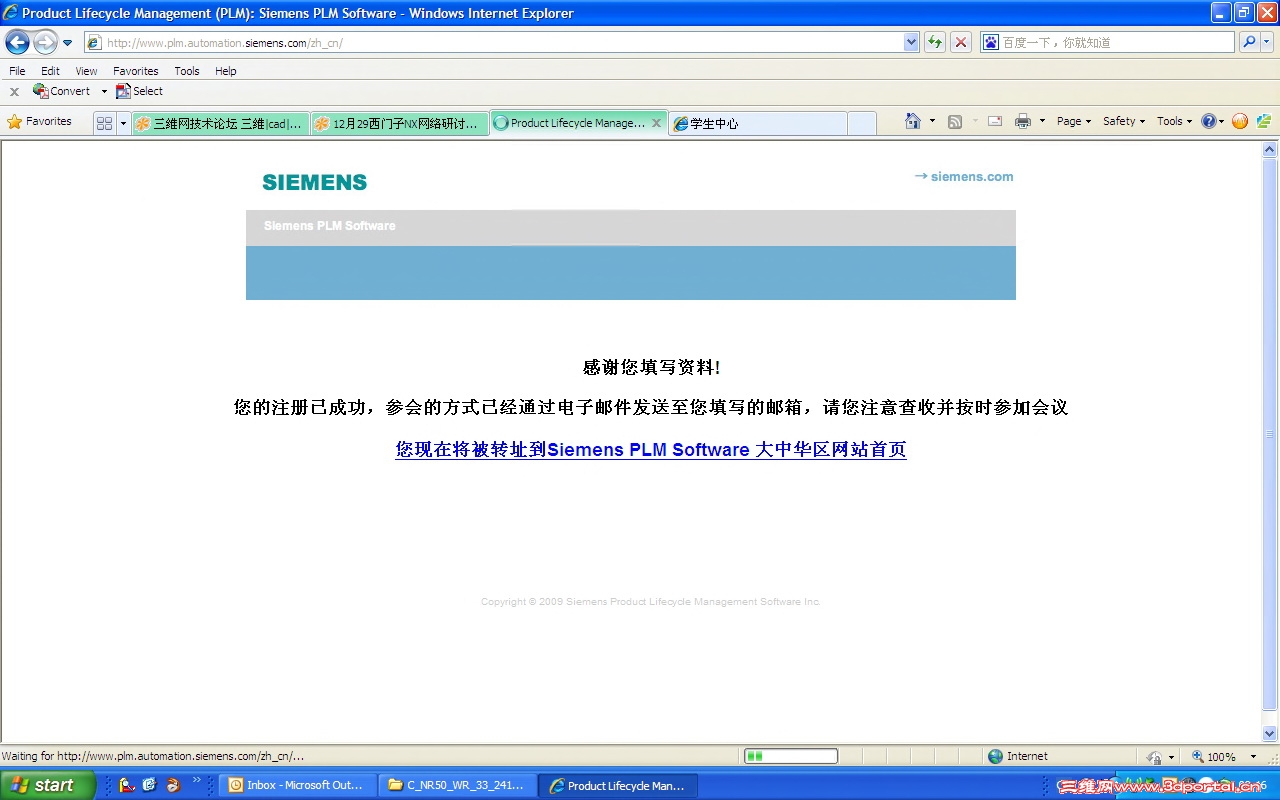
Task: Click the RSS feeds icon
Action: [x=955, y=121]
